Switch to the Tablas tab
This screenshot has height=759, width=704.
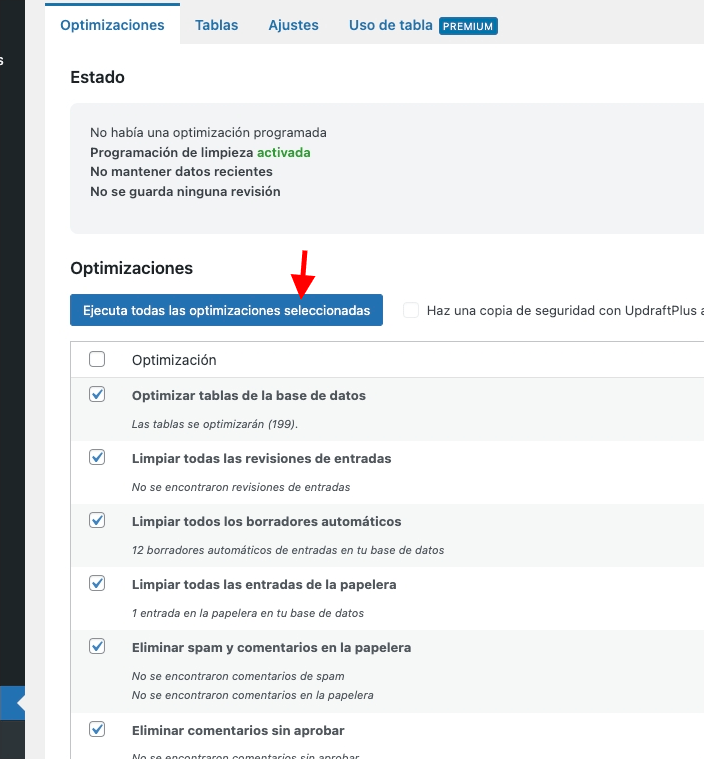(x=217, y=25)
